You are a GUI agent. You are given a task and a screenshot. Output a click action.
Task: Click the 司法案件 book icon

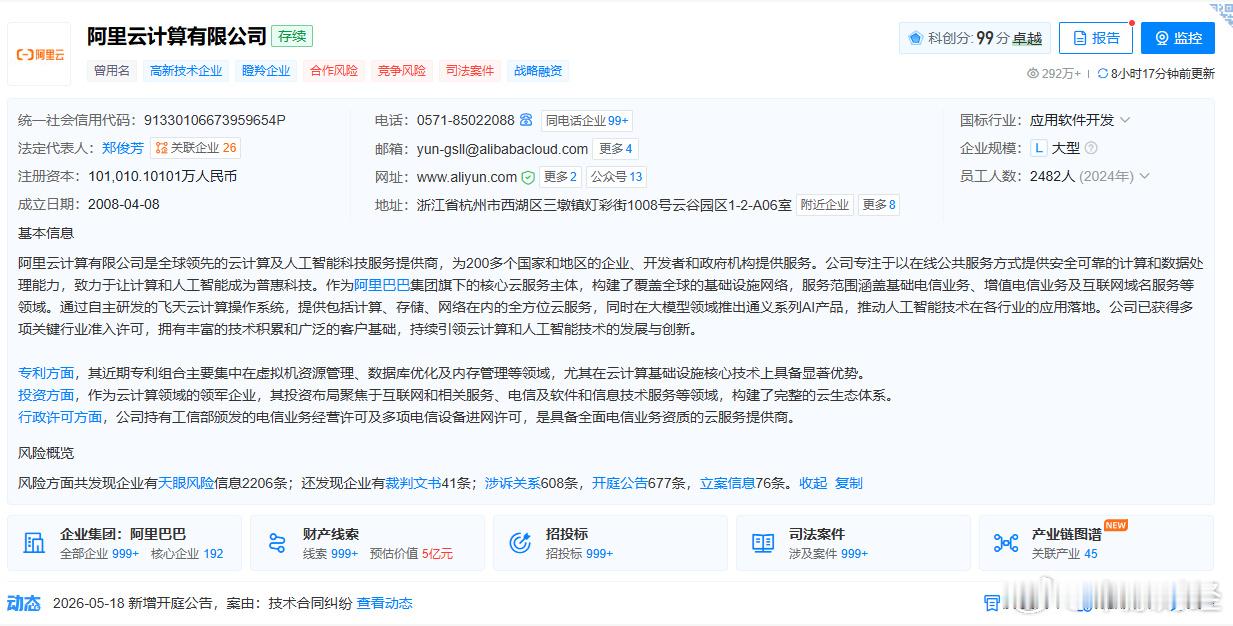point(763,543)
